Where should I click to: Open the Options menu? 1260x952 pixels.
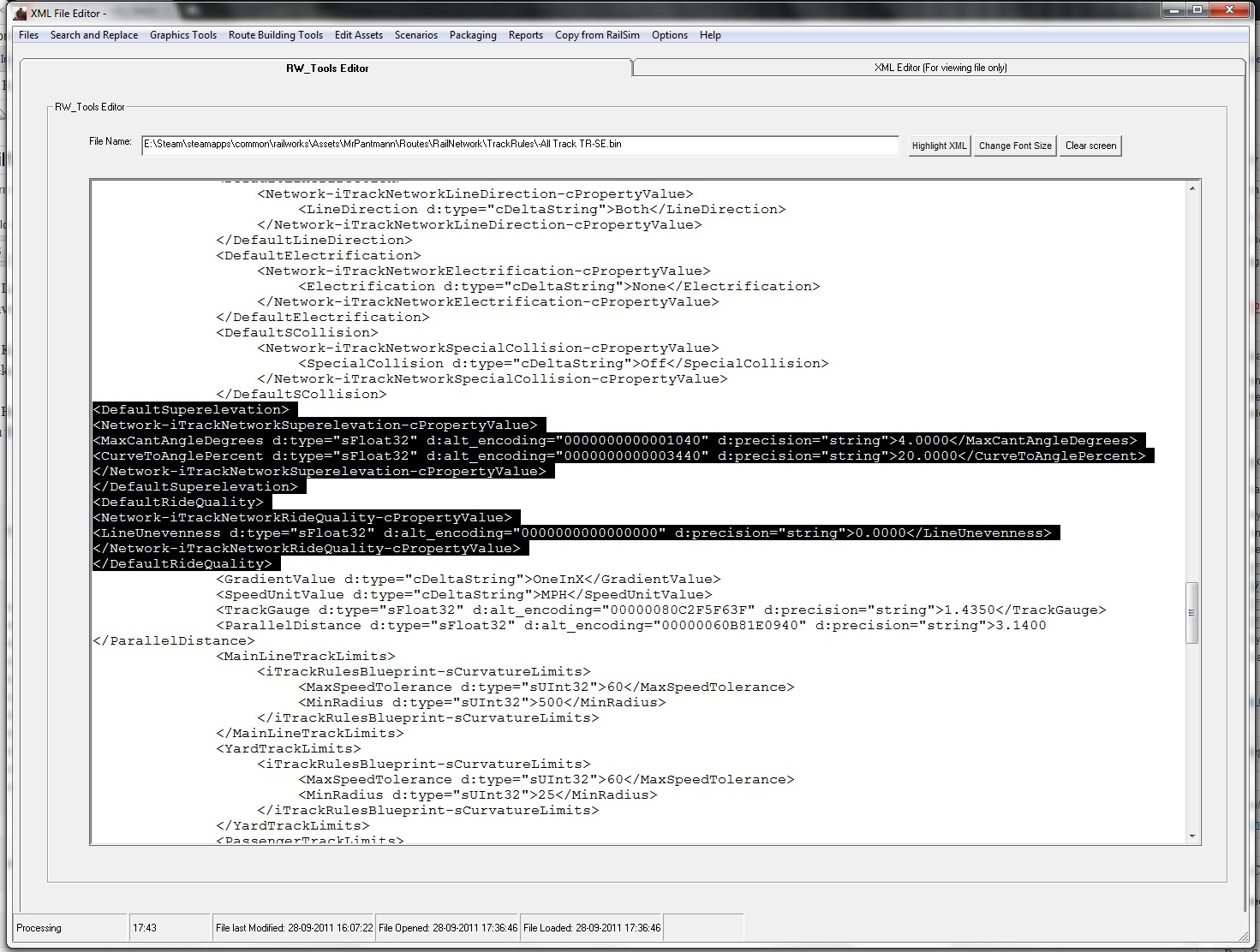[x=670, y=35]
